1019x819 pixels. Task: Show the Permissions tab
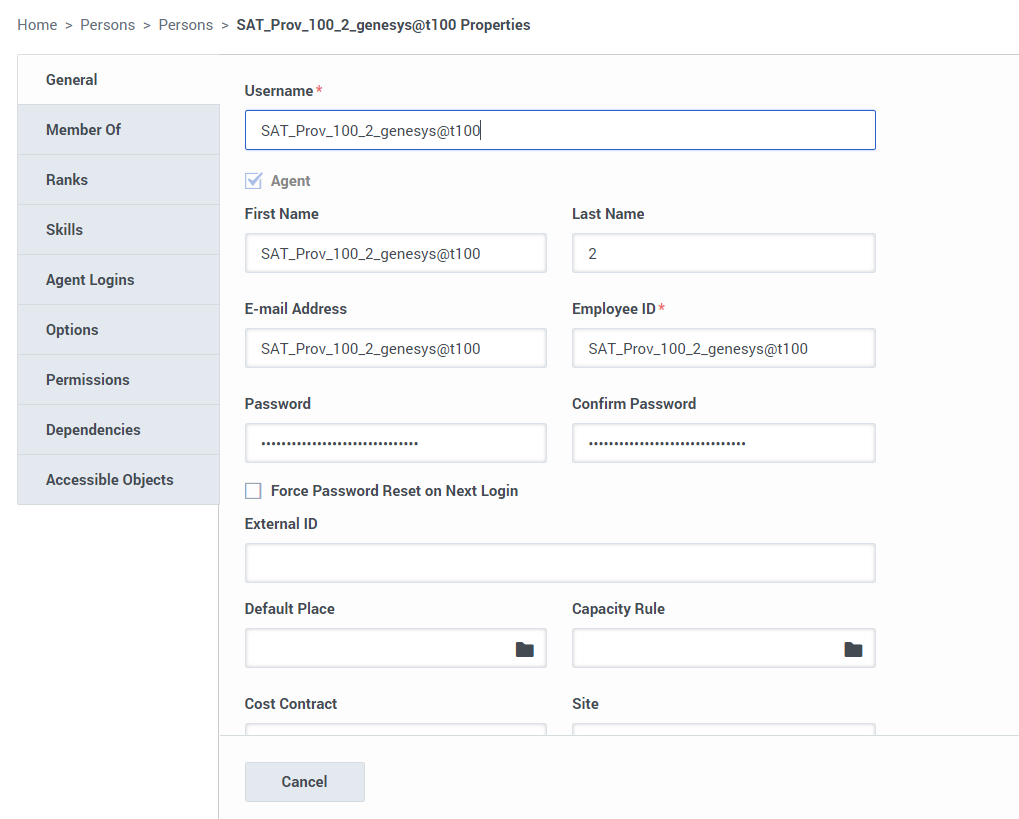pyautogui.click(x=118, y=380)
